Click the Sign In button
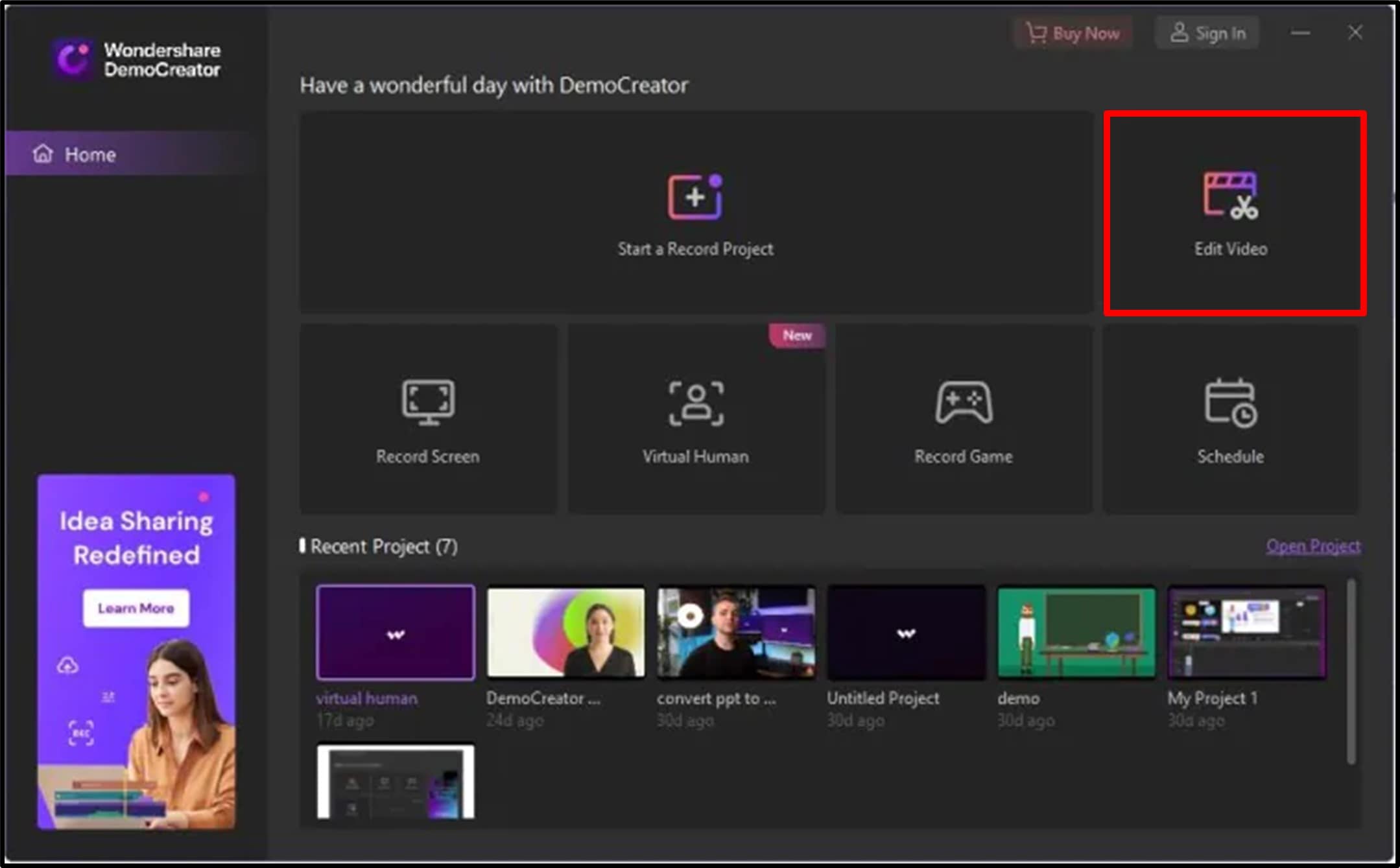The height and width of the screenshot is (868, 1400). coord(1207,33)
